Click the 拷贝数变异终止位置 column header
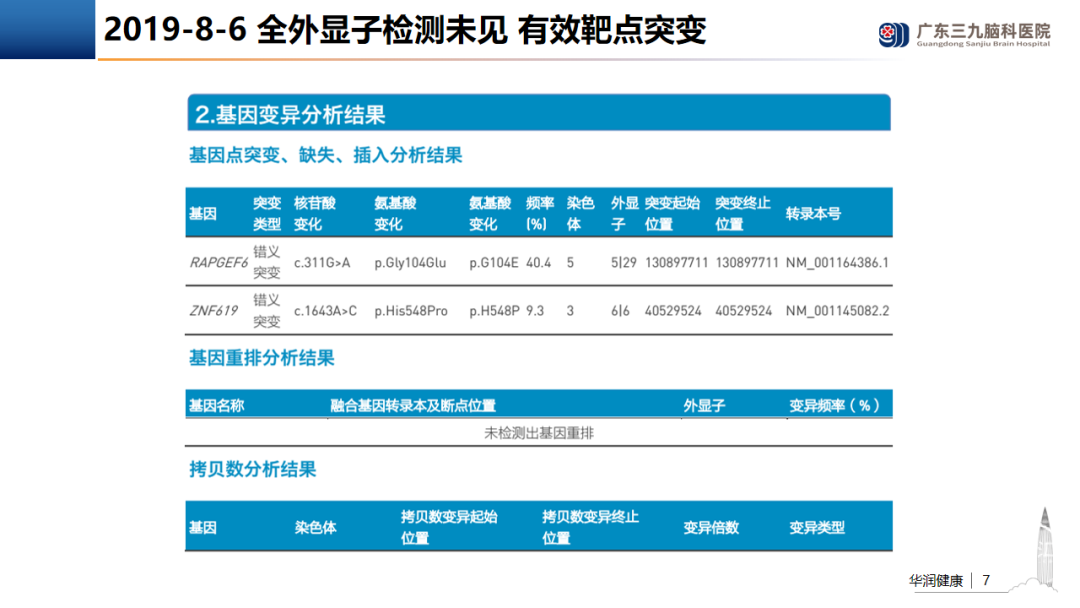This screenshot has height=608, width=1080. 590,527
